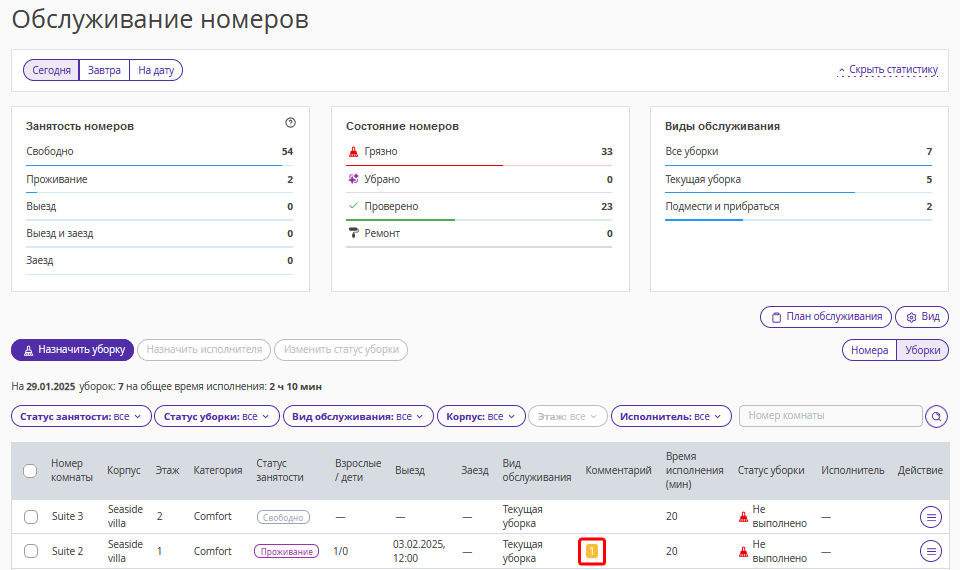Click the dirty status icon for Suite 3

[743, 517]
